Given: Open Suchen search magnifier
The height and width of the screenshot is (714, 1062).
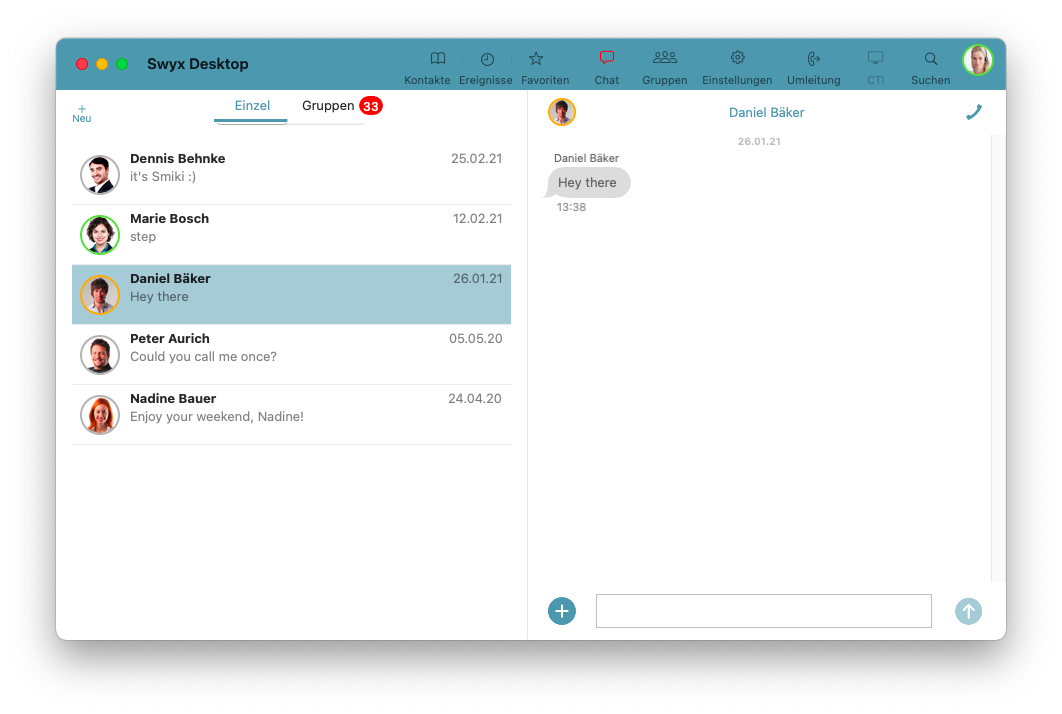Looking at the screenshot, I should click(x=931, y=68).
